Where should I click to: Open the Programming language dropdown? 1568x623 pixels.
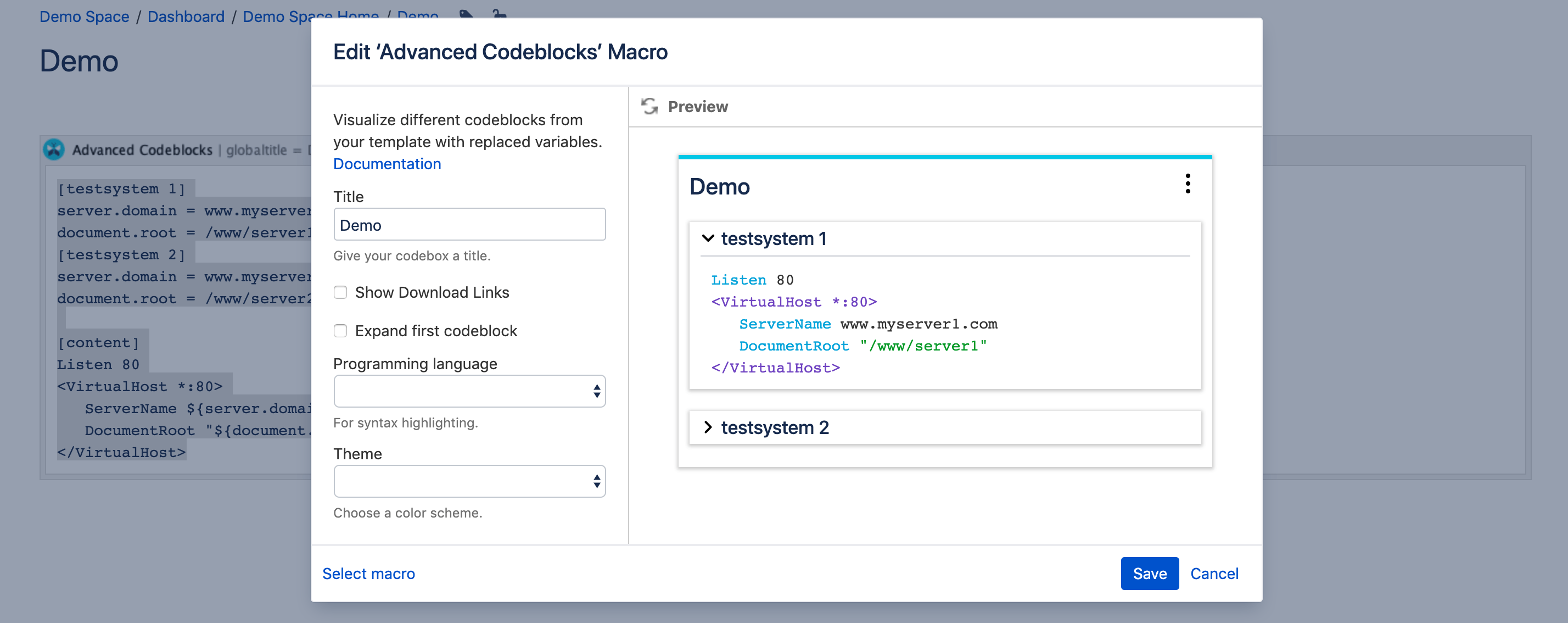tap(469, 391)
